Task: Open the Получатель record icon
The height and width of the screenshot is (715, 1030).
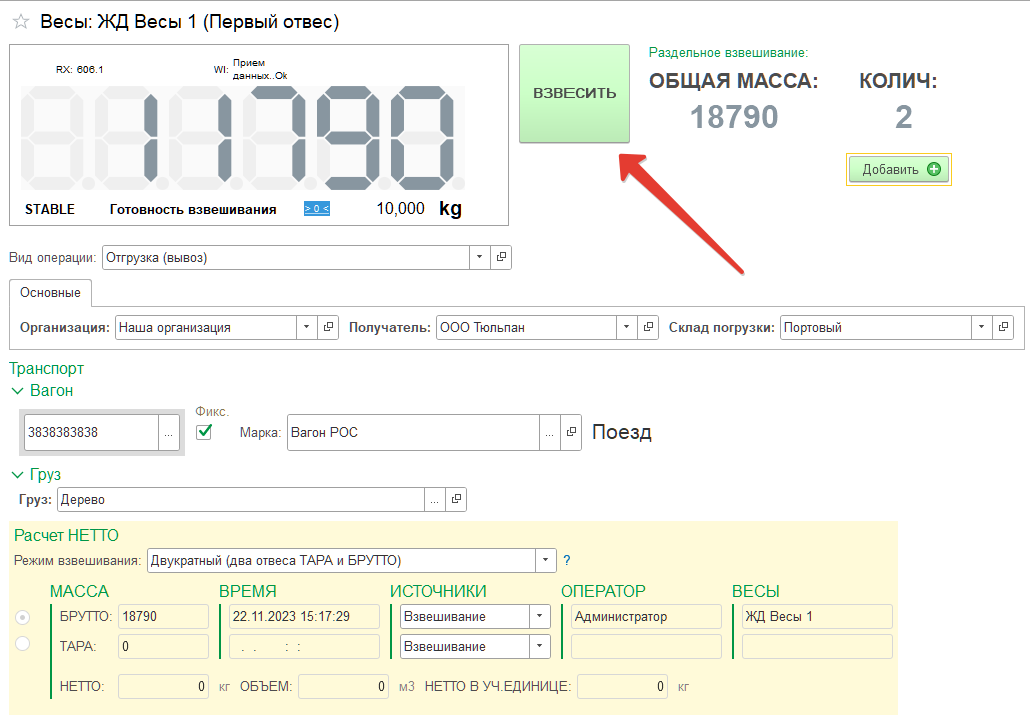Action: tap(649, 327)
